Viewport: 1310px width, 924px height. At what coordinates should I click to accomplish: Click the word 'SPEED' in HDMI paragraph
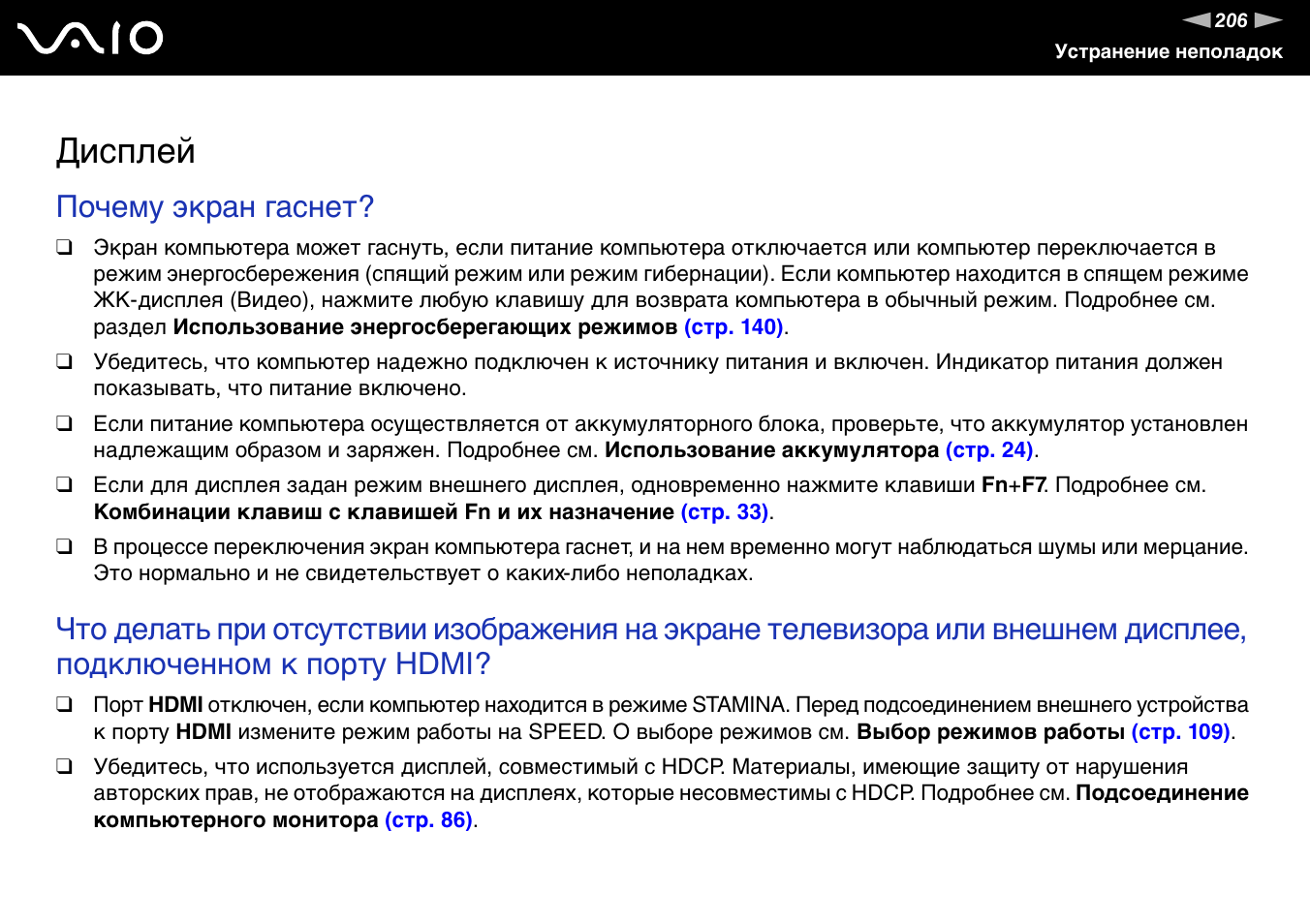point(566,732)
